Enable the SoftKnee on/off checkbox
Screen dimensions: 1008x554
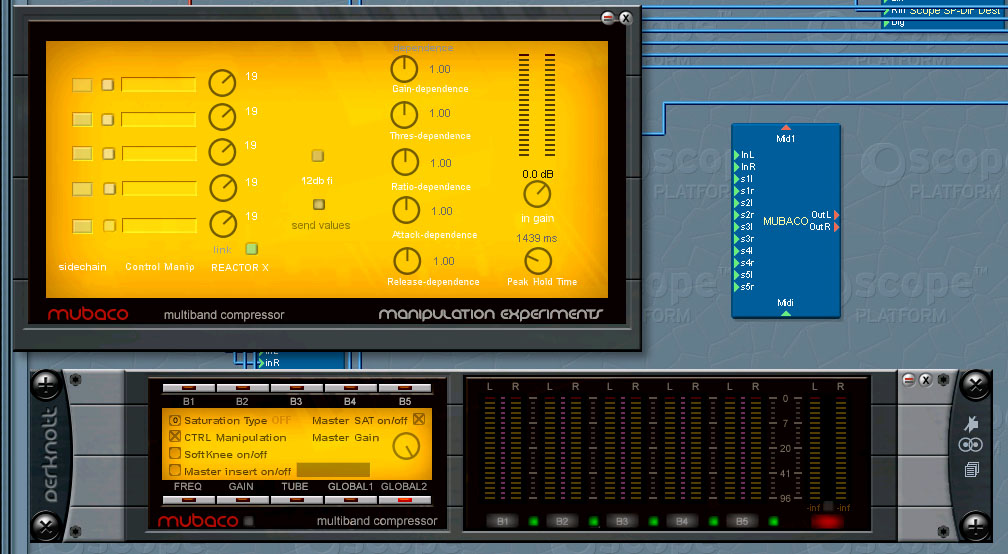[x=175, y=454]
